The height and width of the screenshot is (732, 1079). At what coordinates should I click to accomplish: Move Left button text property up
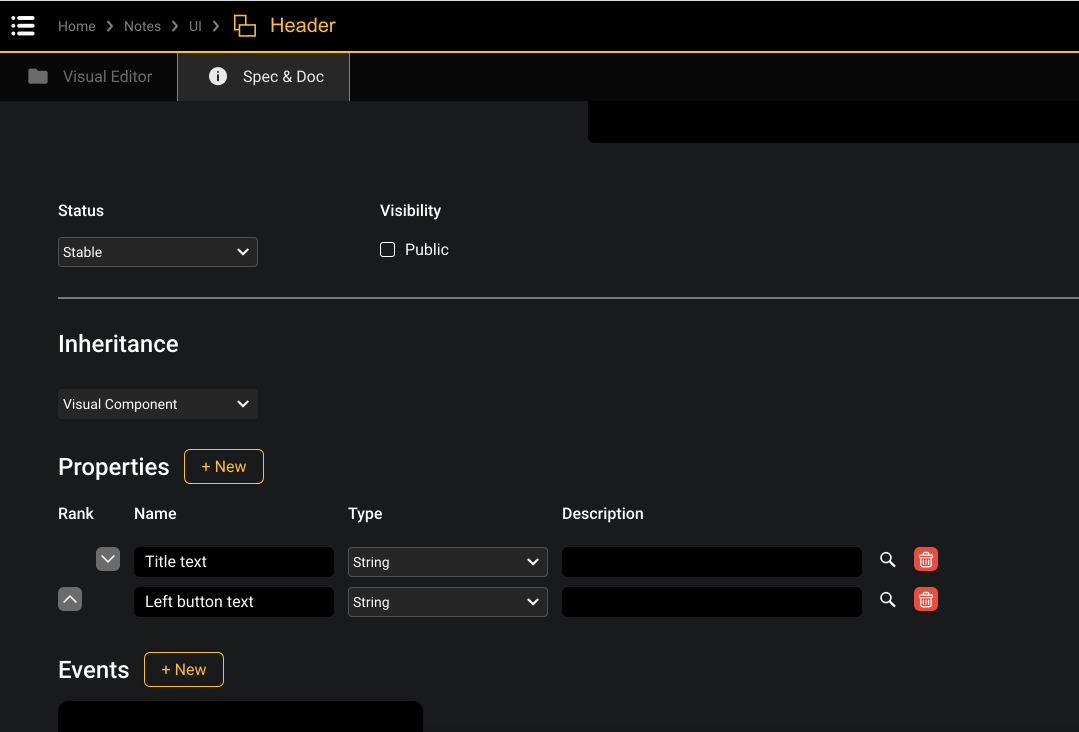pos(70,599)
